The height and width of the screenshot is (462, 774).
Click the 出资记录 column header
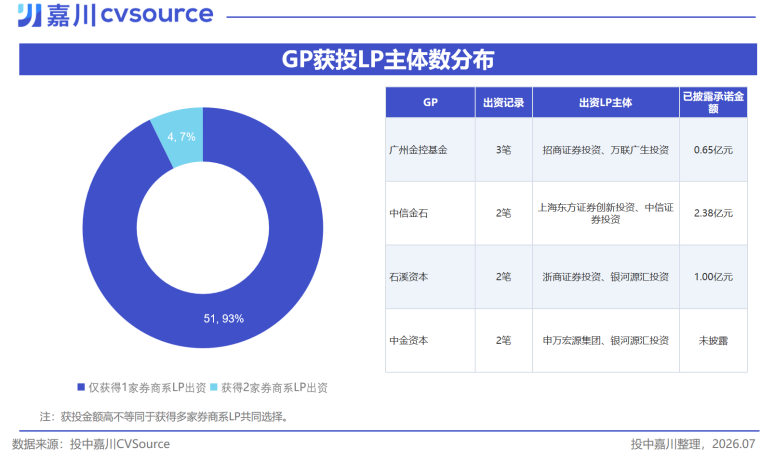pyautogui.click(x=503, y=102)
